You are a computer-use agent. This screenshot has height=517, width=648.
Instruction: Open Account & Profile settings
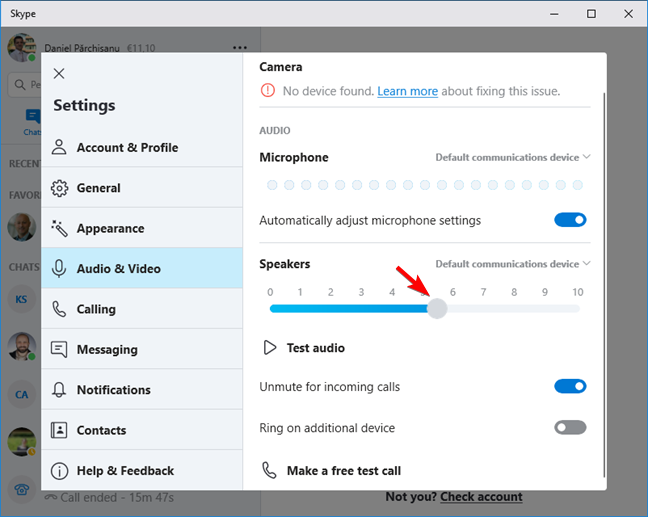click(x=142, y=148)
